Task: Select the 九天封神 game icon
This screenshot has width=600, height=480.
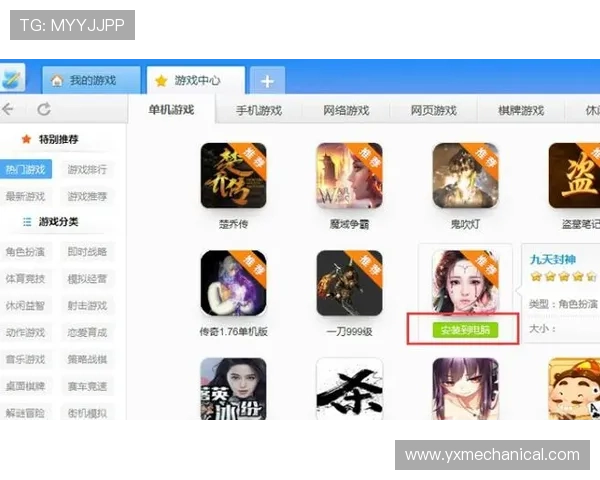Action: coord(465,282)
